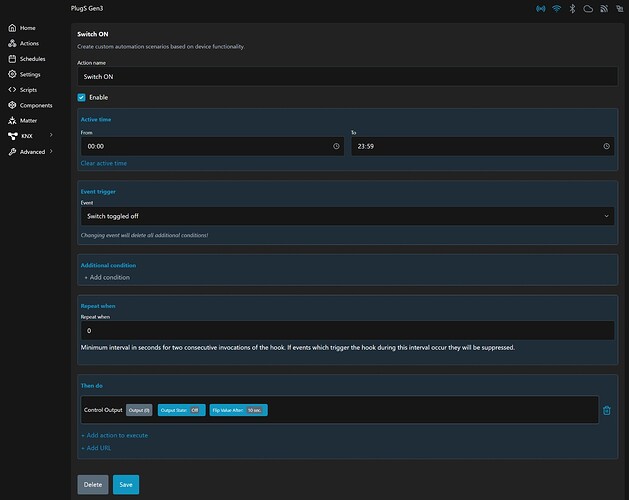This screenshot has width=629, height=500.
Task: Open the Home page icon
Action: pos(12,28)
